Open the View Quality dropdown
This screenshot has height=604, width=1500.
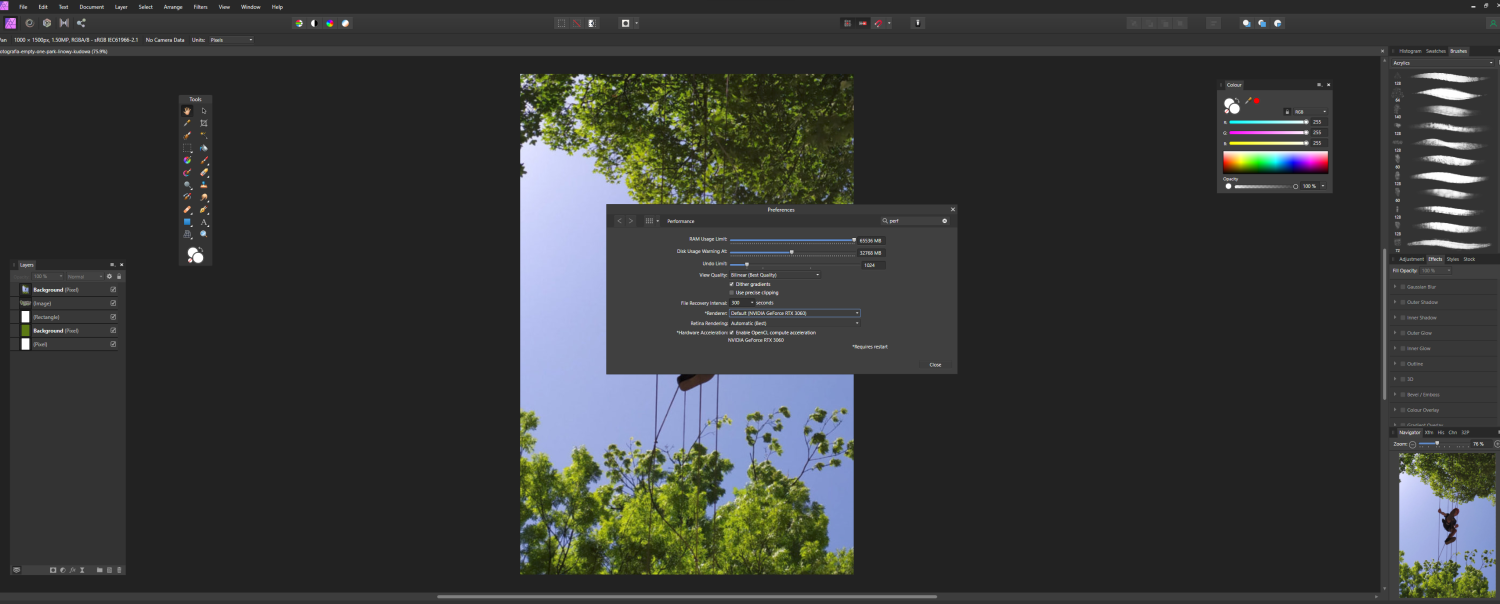(775, 274)
